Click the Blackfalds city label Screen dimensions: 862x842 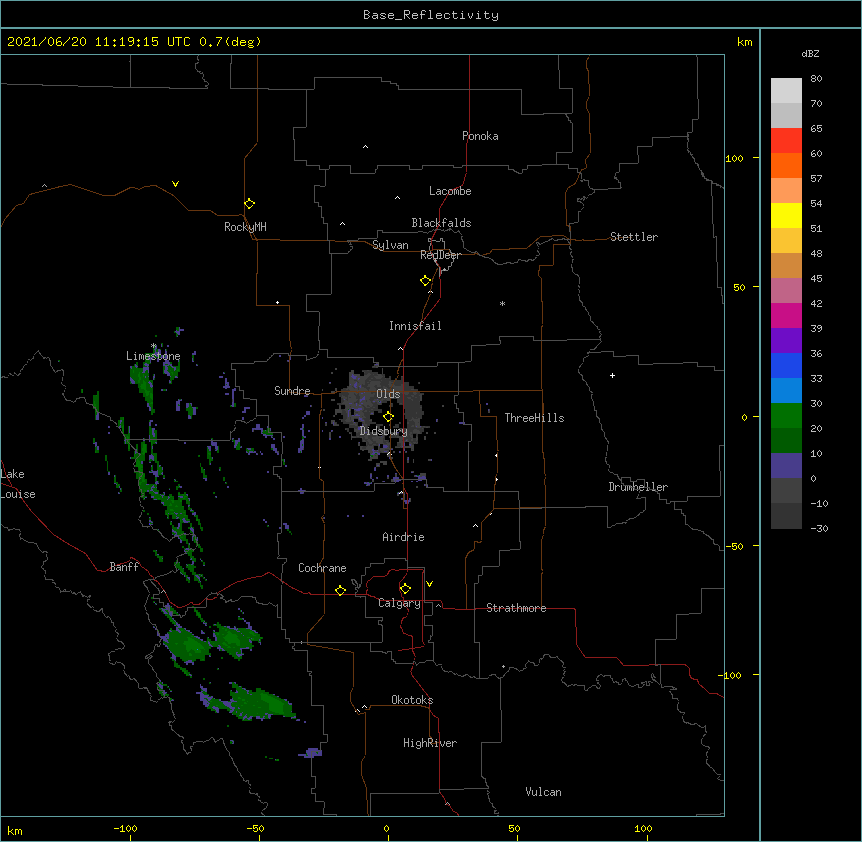pyautogui.click(x=441, y=223)
